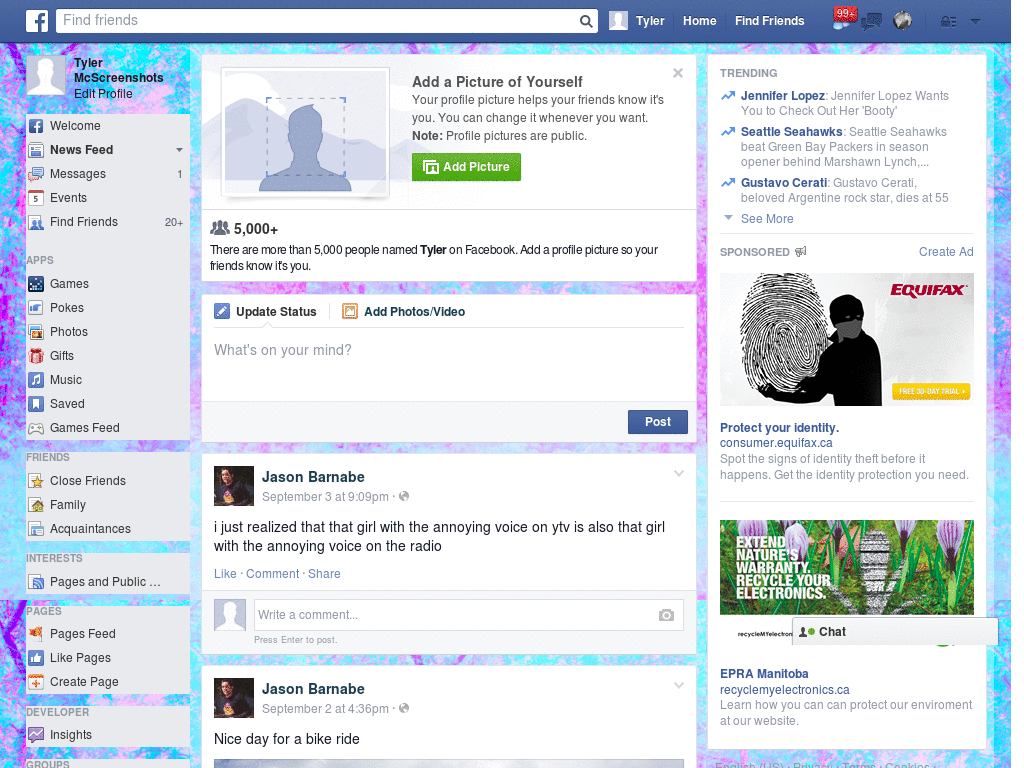The height and width of the screenshot is (768, 1024).
Task: Open the Gustavo Cerati trending topic
Action: [784, 183]
